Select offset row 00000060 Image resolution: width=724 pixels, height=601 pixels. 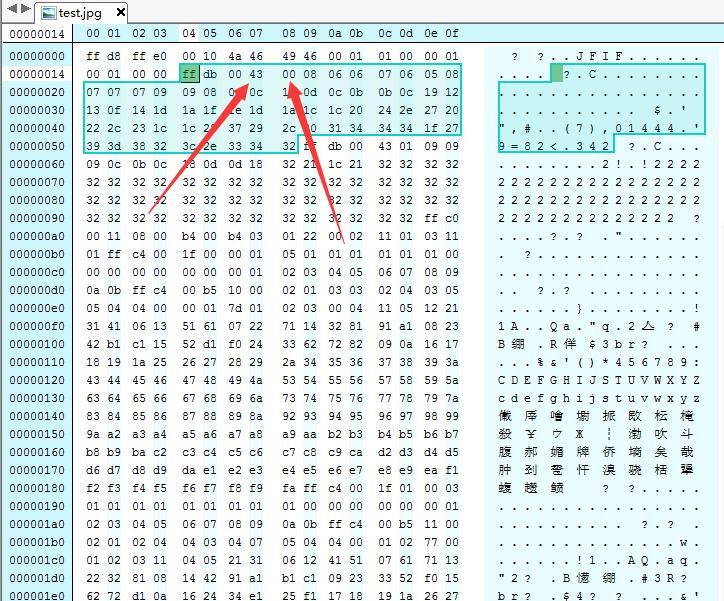point(37,164)
